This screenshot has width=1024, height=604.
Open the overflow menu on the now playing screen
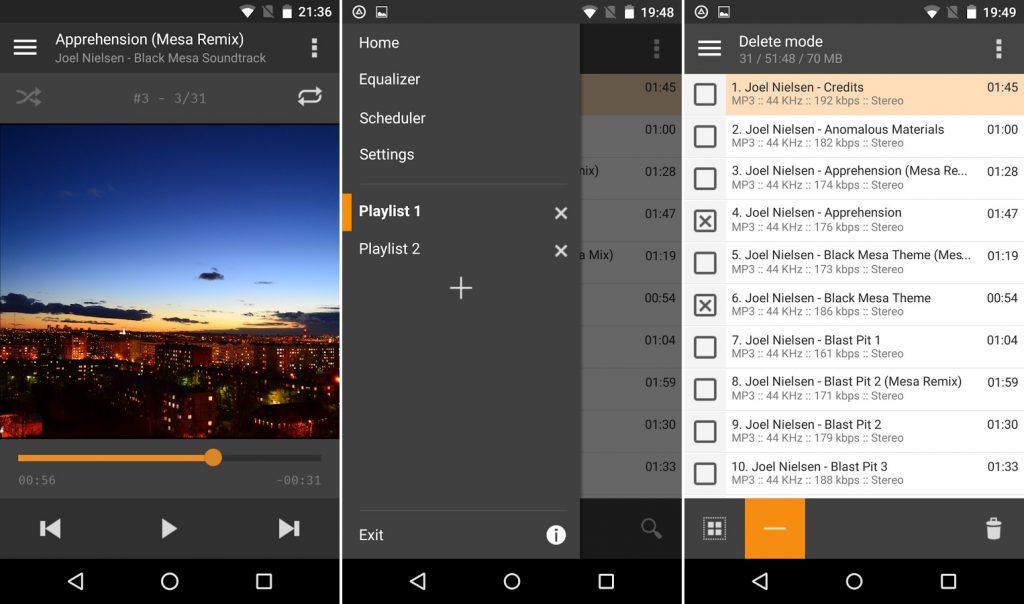[x=313, y=47]
